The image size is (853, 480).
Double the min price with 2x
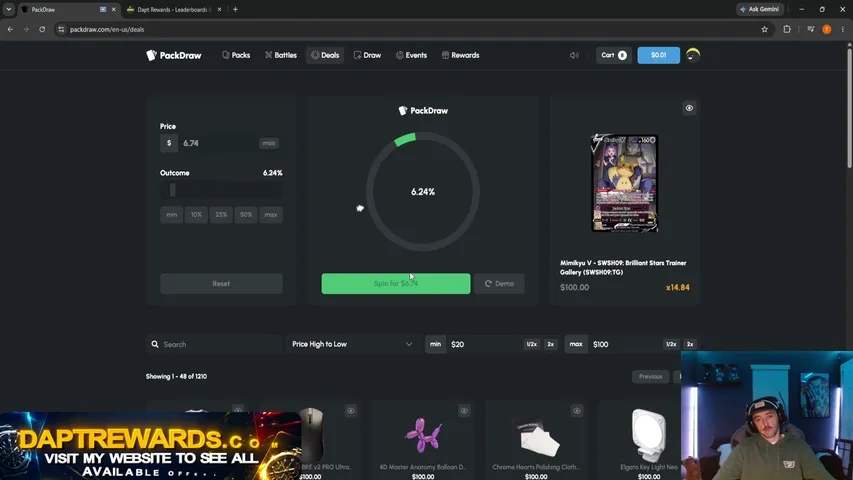[x=551, y=344]
